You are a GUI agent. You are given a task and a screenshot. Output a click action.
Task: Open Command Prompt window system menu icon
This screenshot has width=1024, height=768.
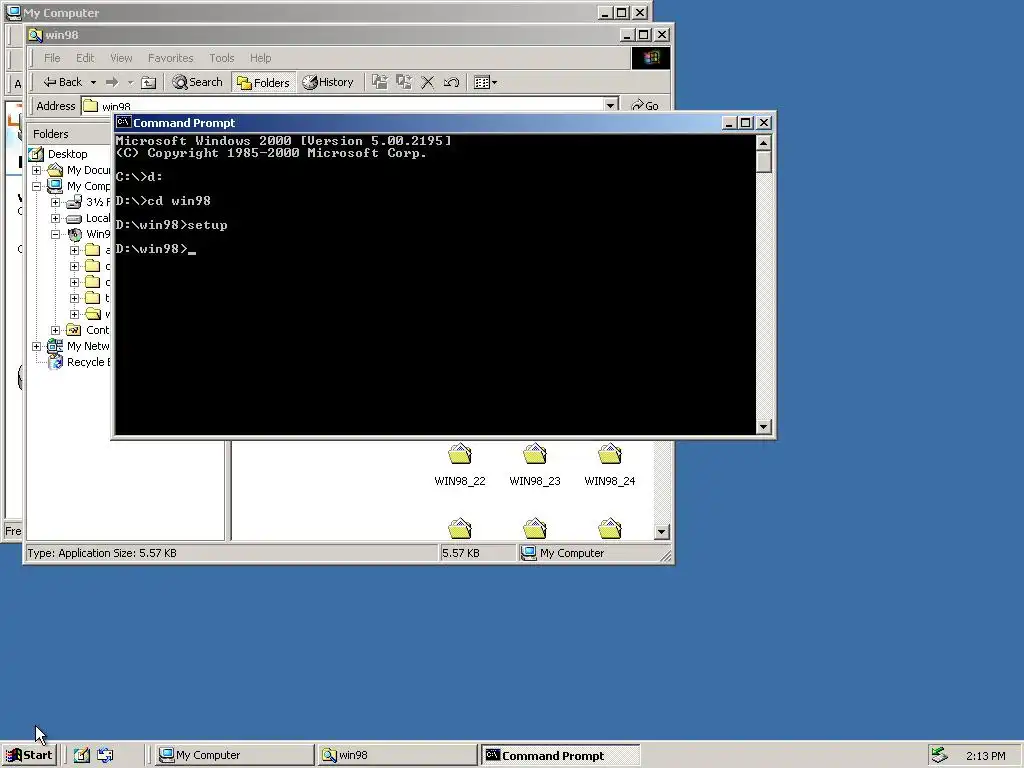tap(123, 122)
